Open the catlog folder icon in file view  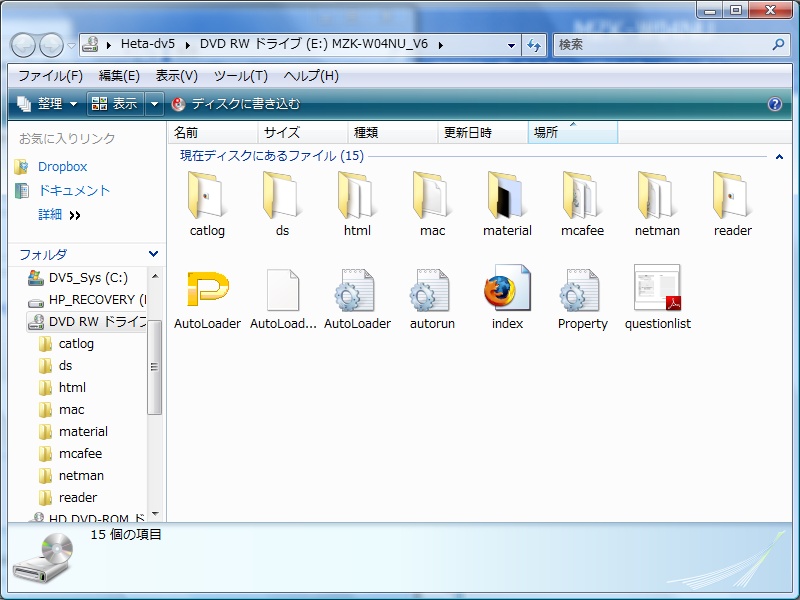pyautogui.click(x=207, y=196)
